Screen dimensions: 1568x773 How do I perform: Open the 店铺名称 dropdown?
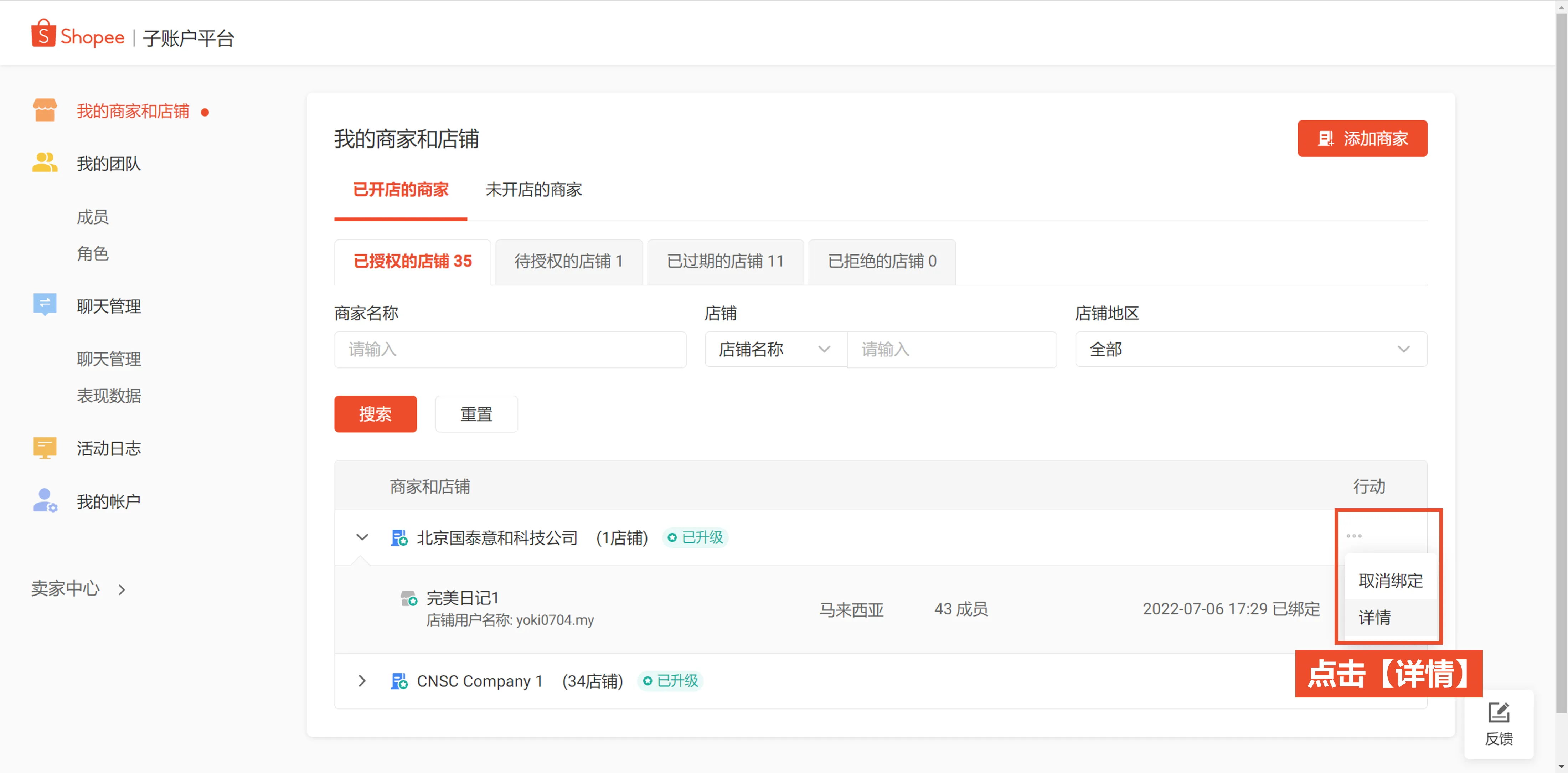(775, 349)
